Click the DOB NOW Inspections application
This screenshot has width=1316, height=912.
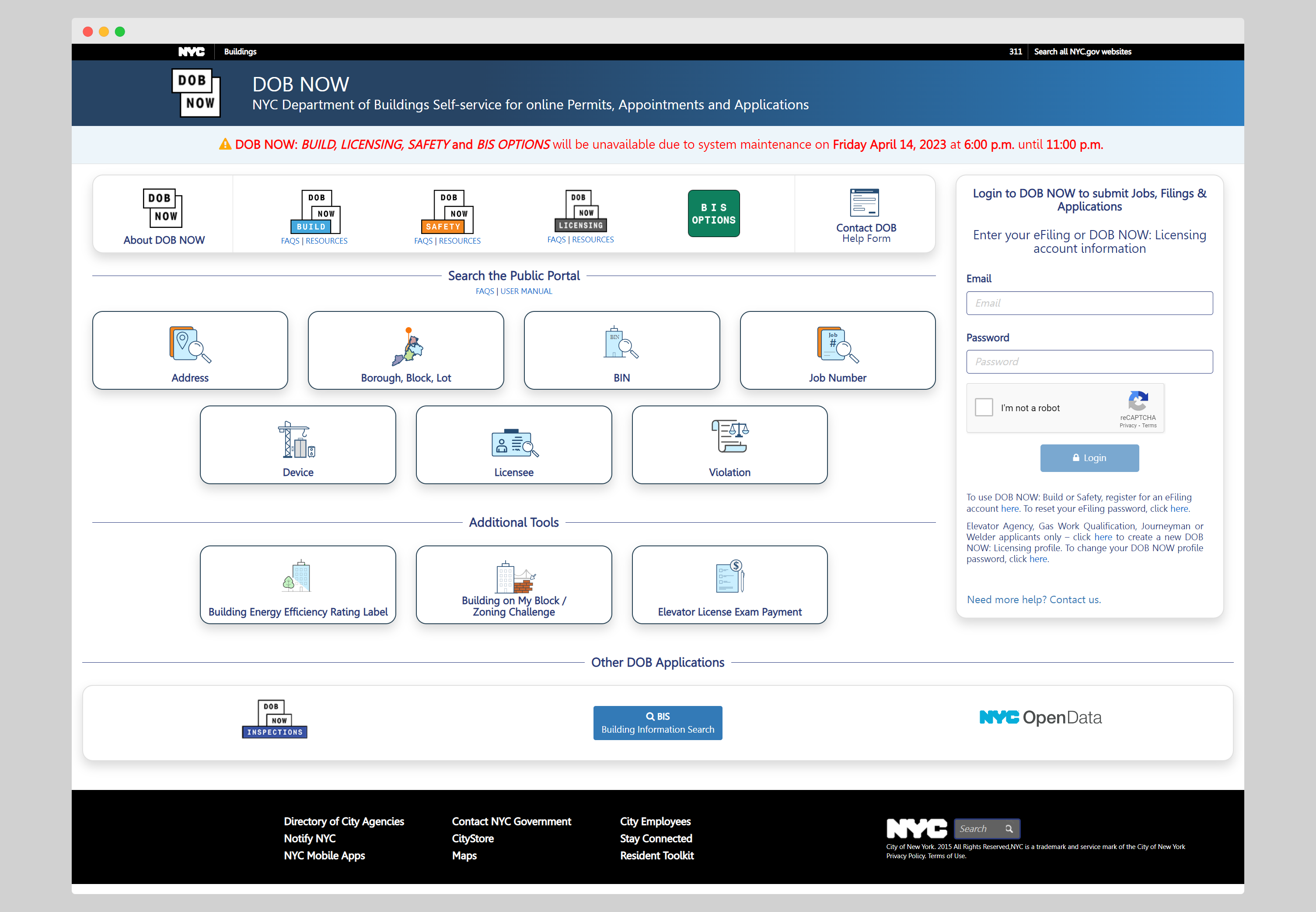[x=276, y=718]
